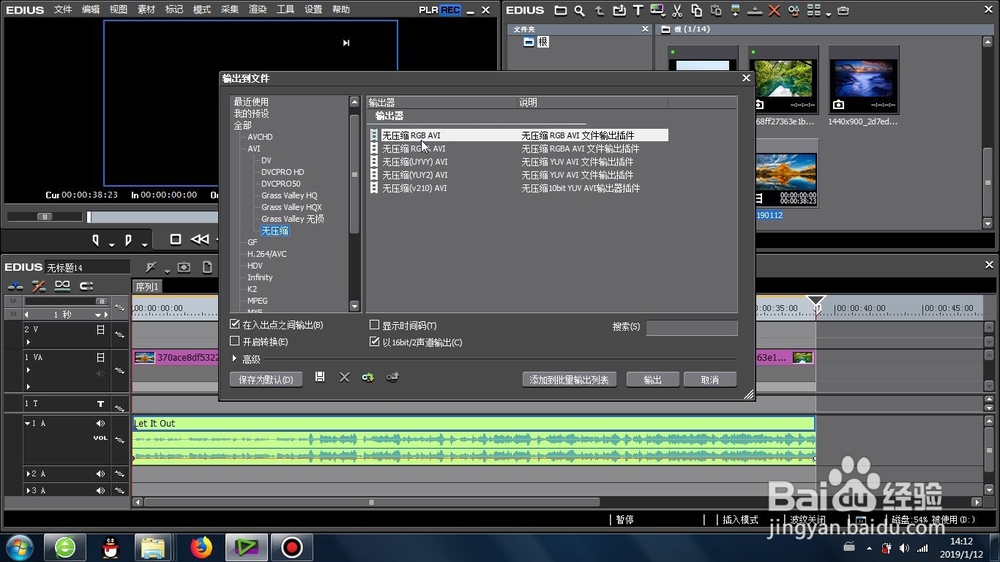This screenshot has width=1000, height=562.
Task: Click the new color bar clip icon
Action: click(657, 10)
